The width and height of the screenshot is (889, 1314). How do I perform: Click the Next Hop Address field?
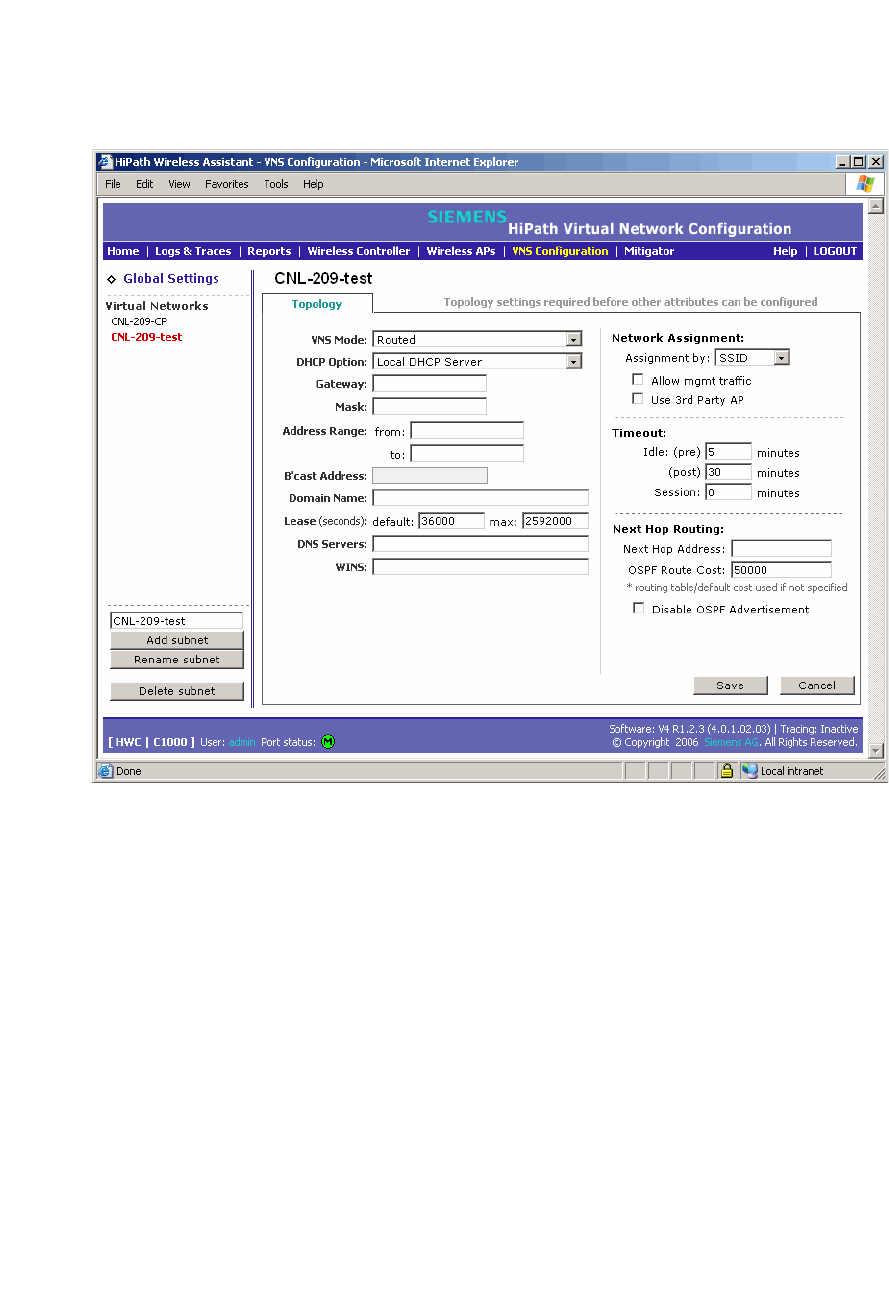click(781, 548)
